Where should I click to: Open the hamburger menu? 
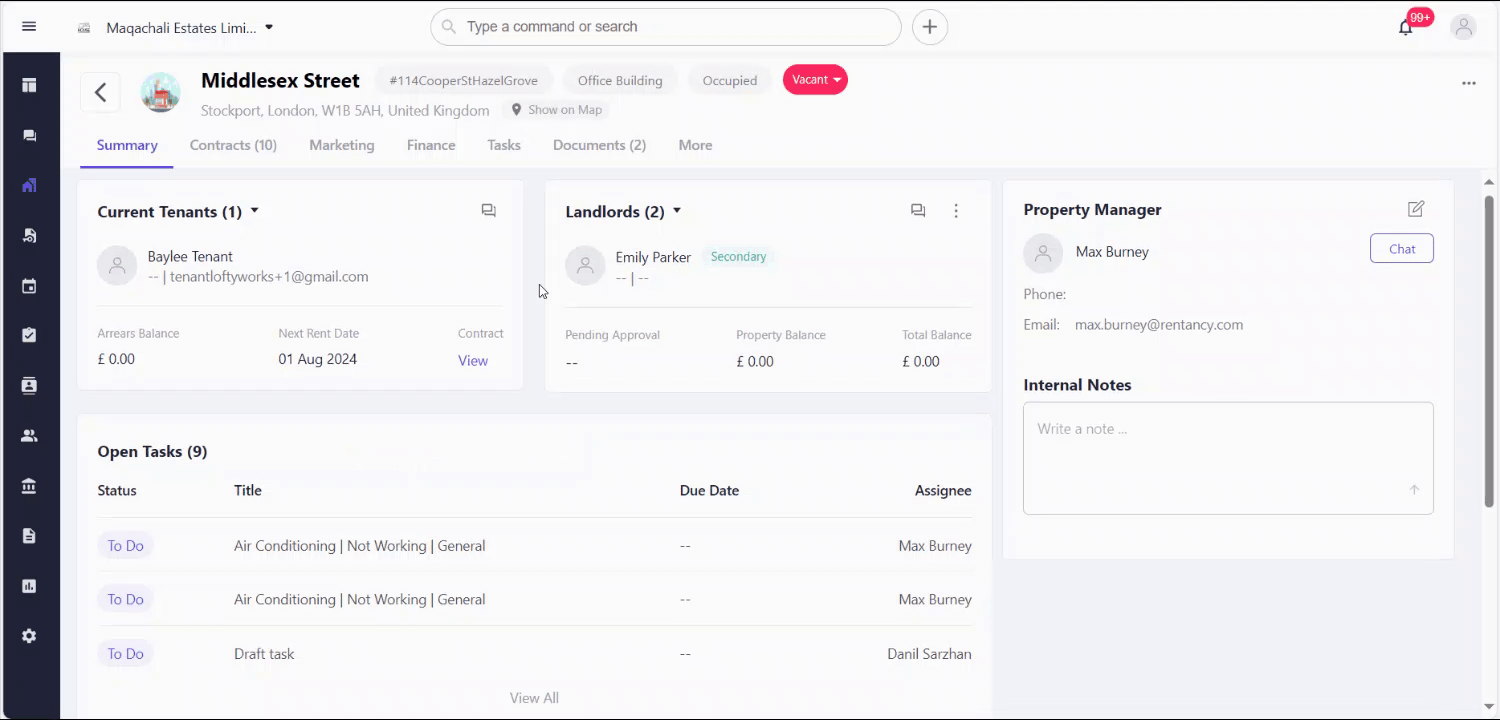pos(29,27)
